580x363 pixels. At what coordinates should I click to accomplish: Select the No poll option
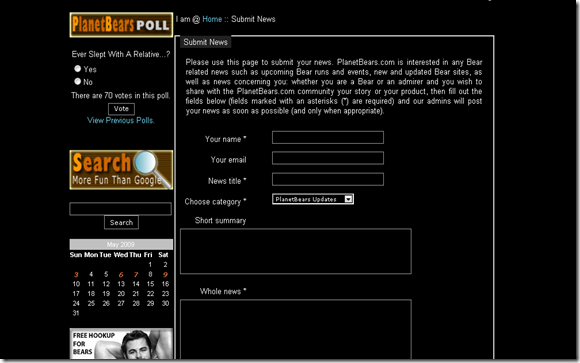pos(78,81)
